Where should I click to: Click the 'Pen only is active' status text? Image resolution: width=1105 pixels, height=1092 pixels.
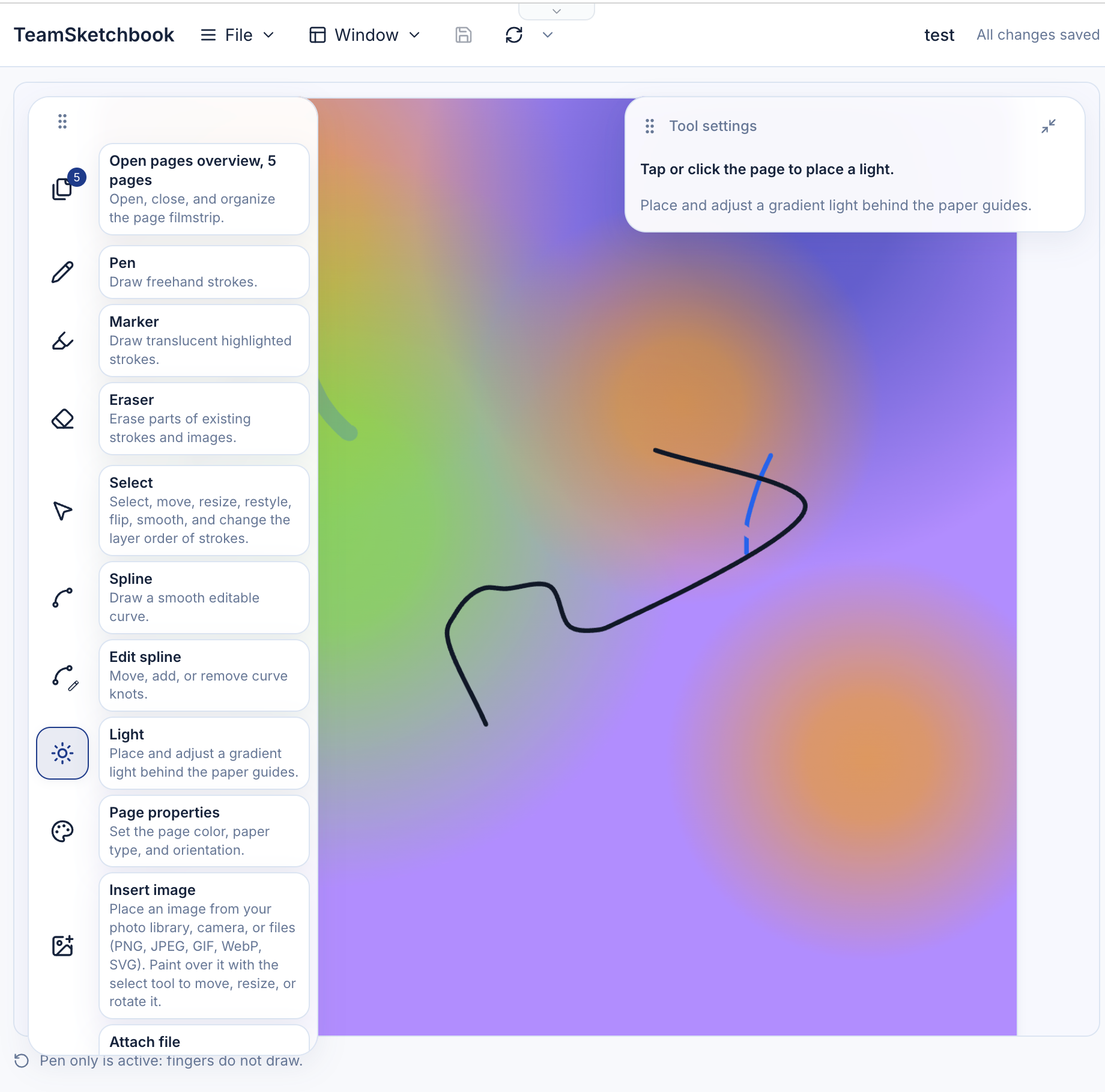[171, 1061]
